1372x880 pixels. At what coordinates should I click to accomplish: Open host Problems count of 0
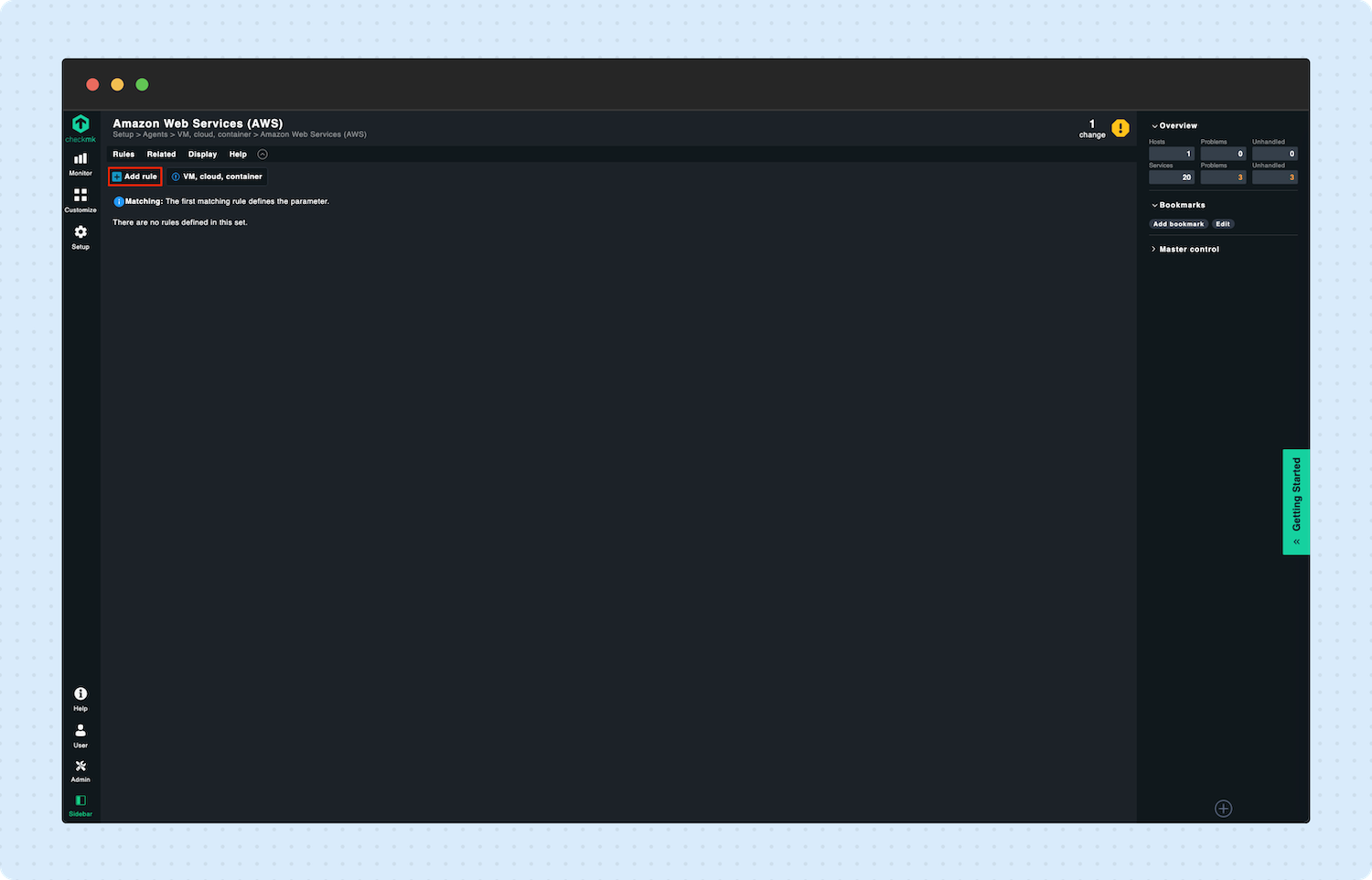point(1223,154)
